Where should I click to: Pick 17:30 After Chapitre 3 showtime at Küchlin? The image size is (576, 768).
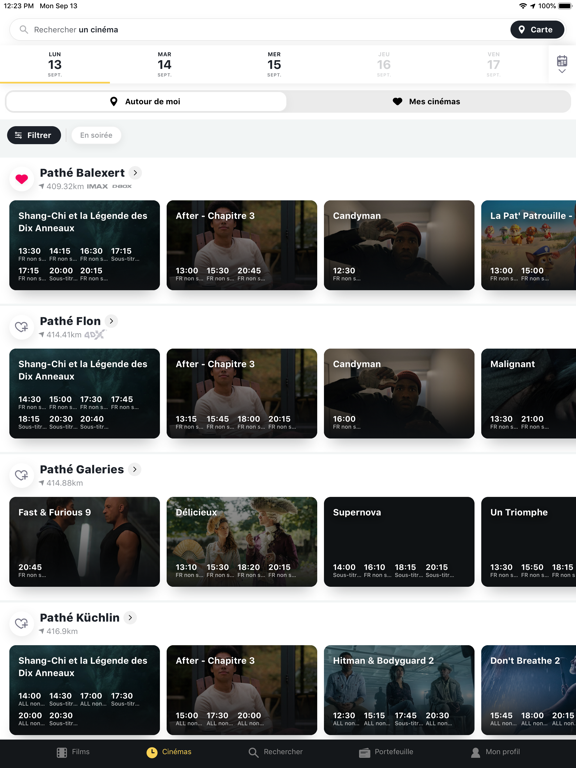(x=218, y=719)
